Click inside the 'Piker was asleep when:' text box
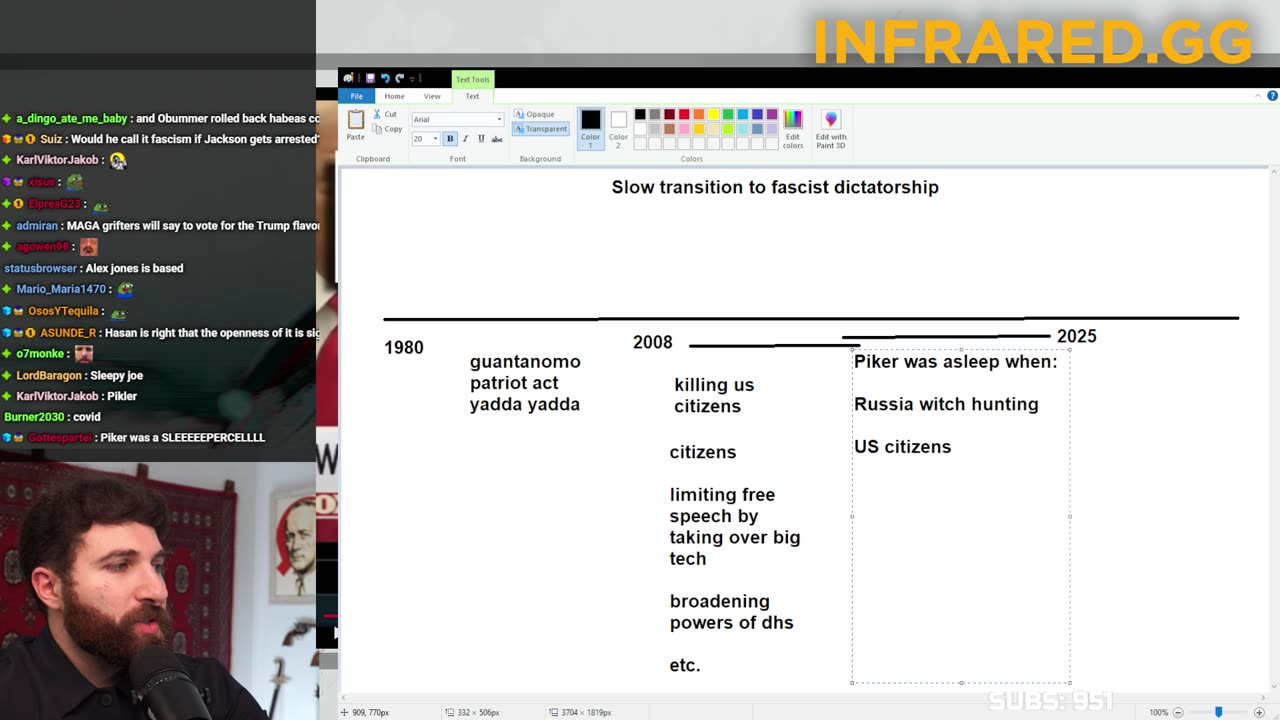 click(961, 516)
